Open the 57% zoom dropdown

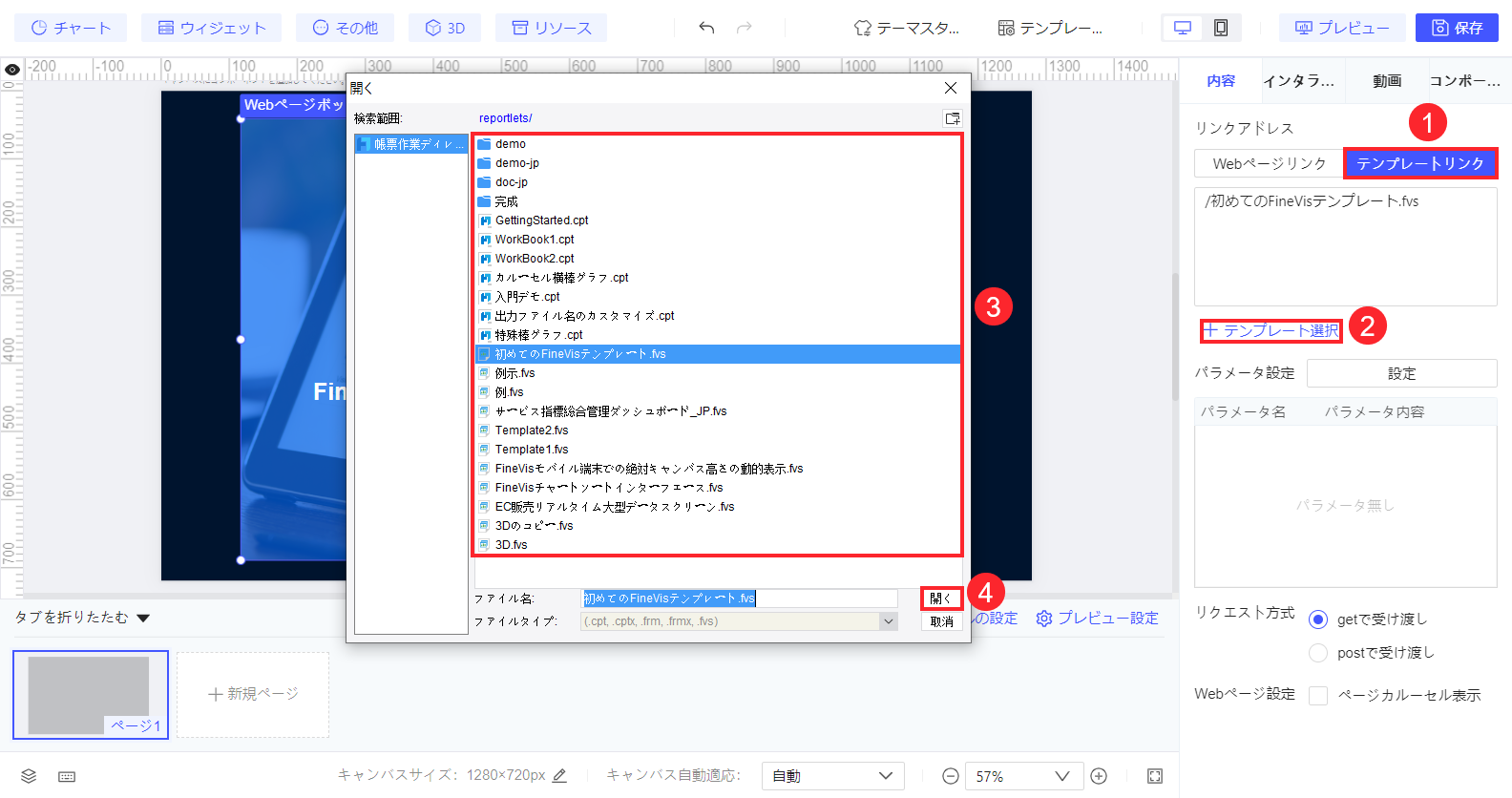pos(1024,776)
